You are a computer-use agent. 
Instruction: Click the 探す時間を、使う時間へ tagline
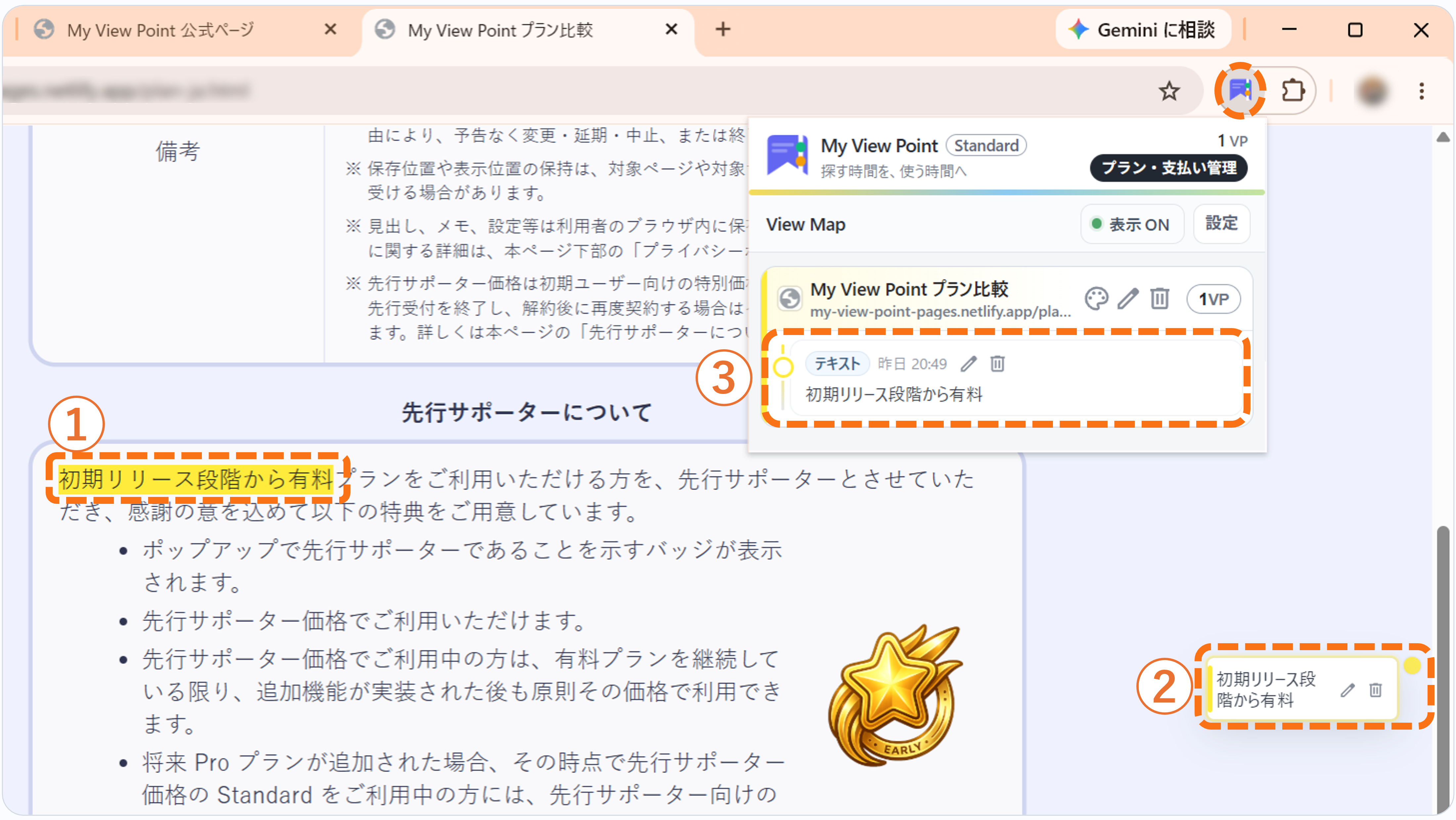893,171
